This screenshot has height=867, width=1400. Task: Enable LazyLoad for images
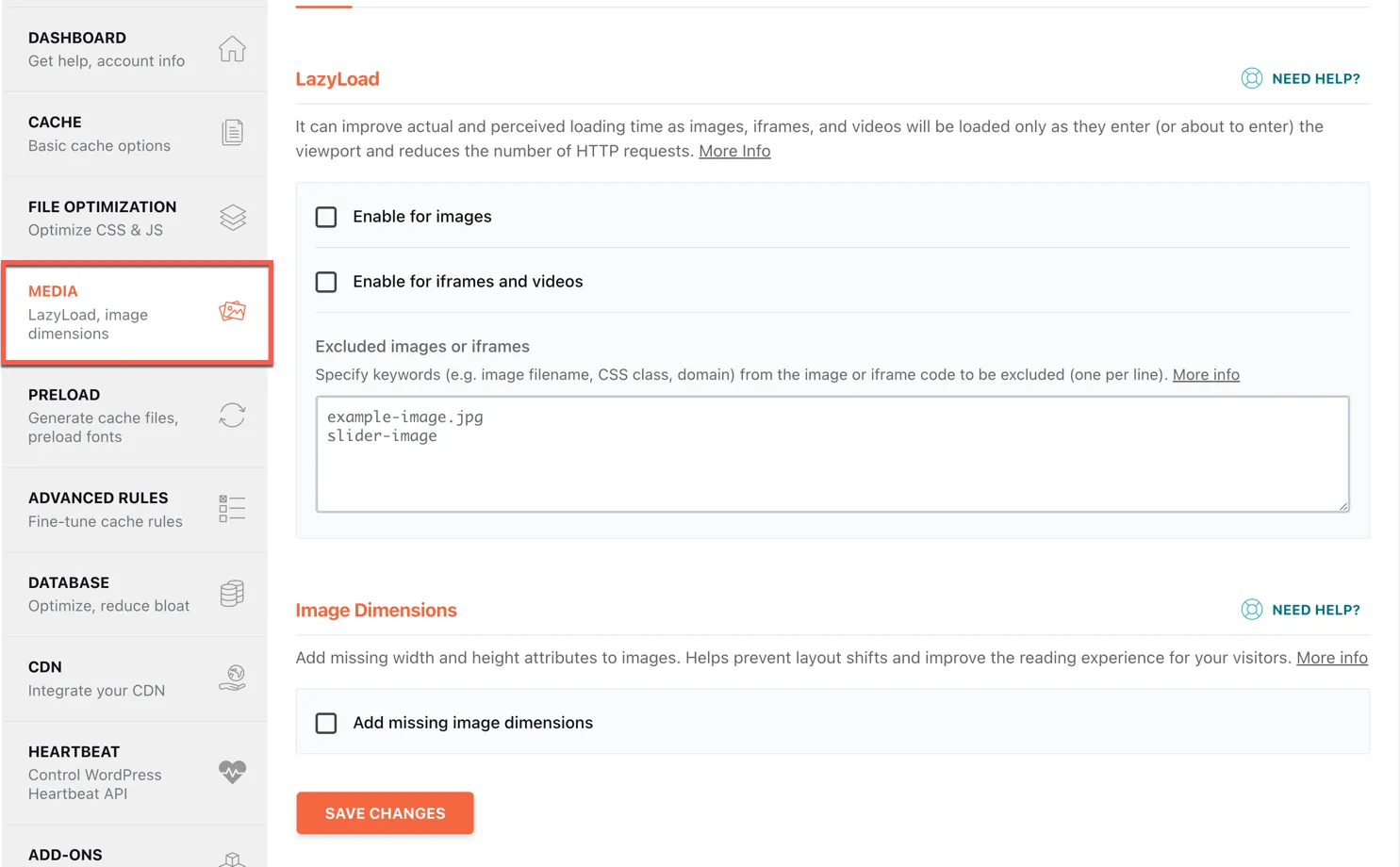tap(326, 217)
